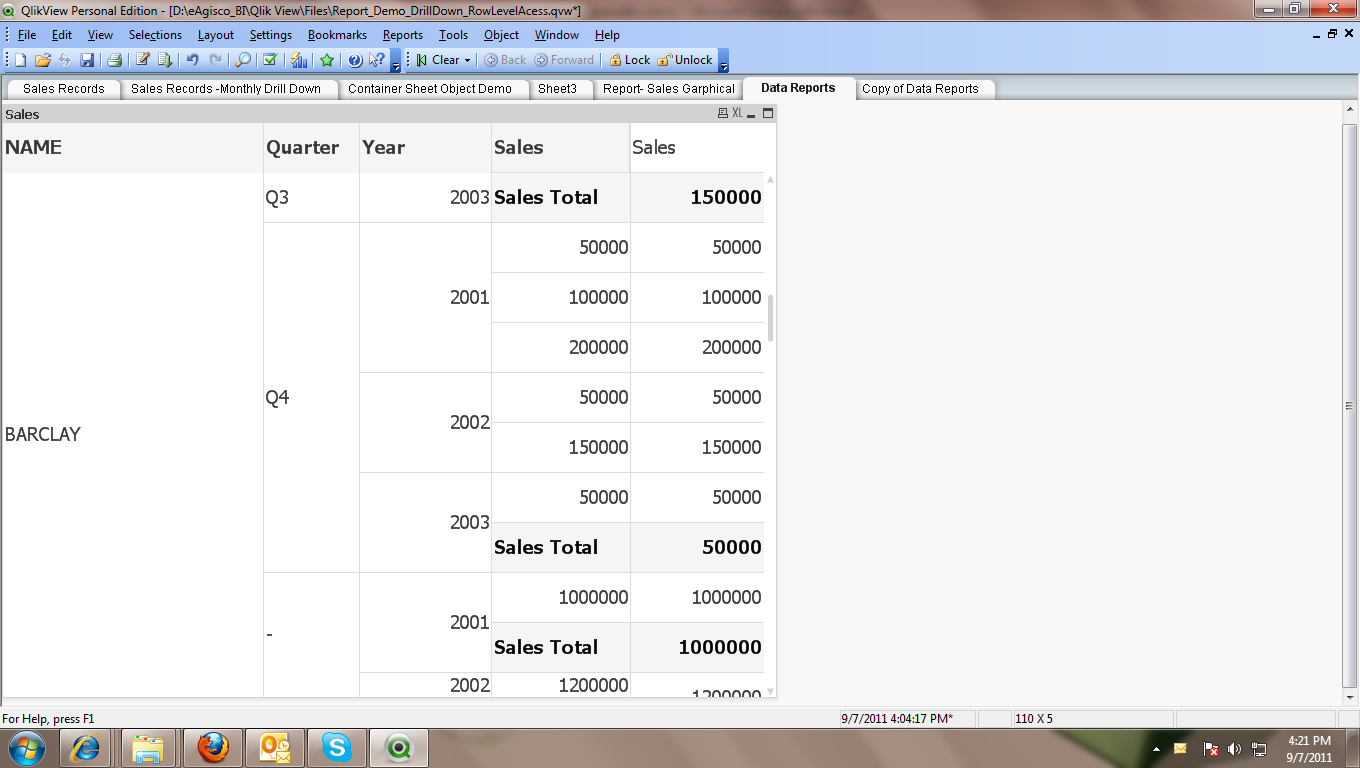Open Skype from the taskbar
Screen dimensions: 1360x768
337,748
